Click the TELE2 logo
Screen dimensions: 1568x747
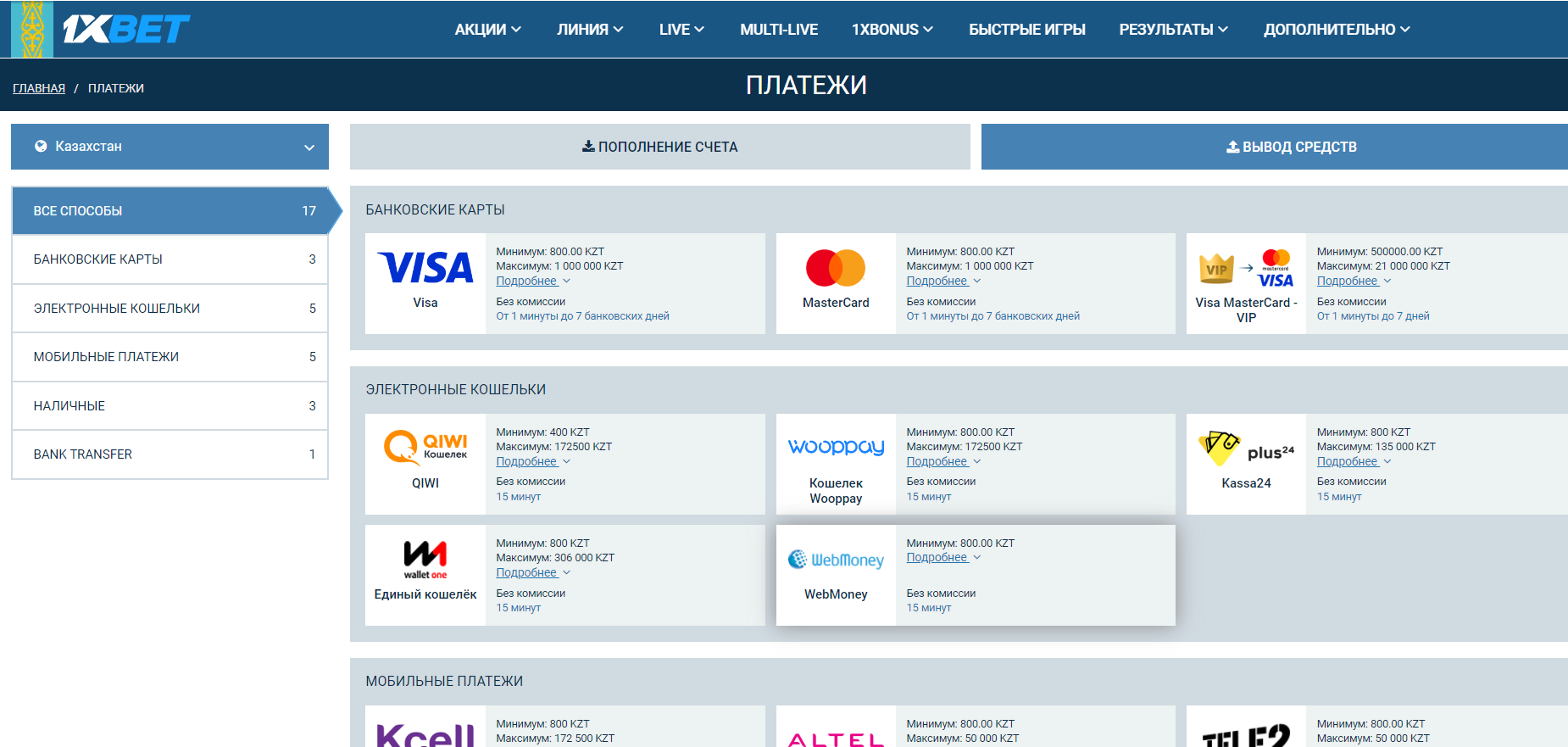1246,736
